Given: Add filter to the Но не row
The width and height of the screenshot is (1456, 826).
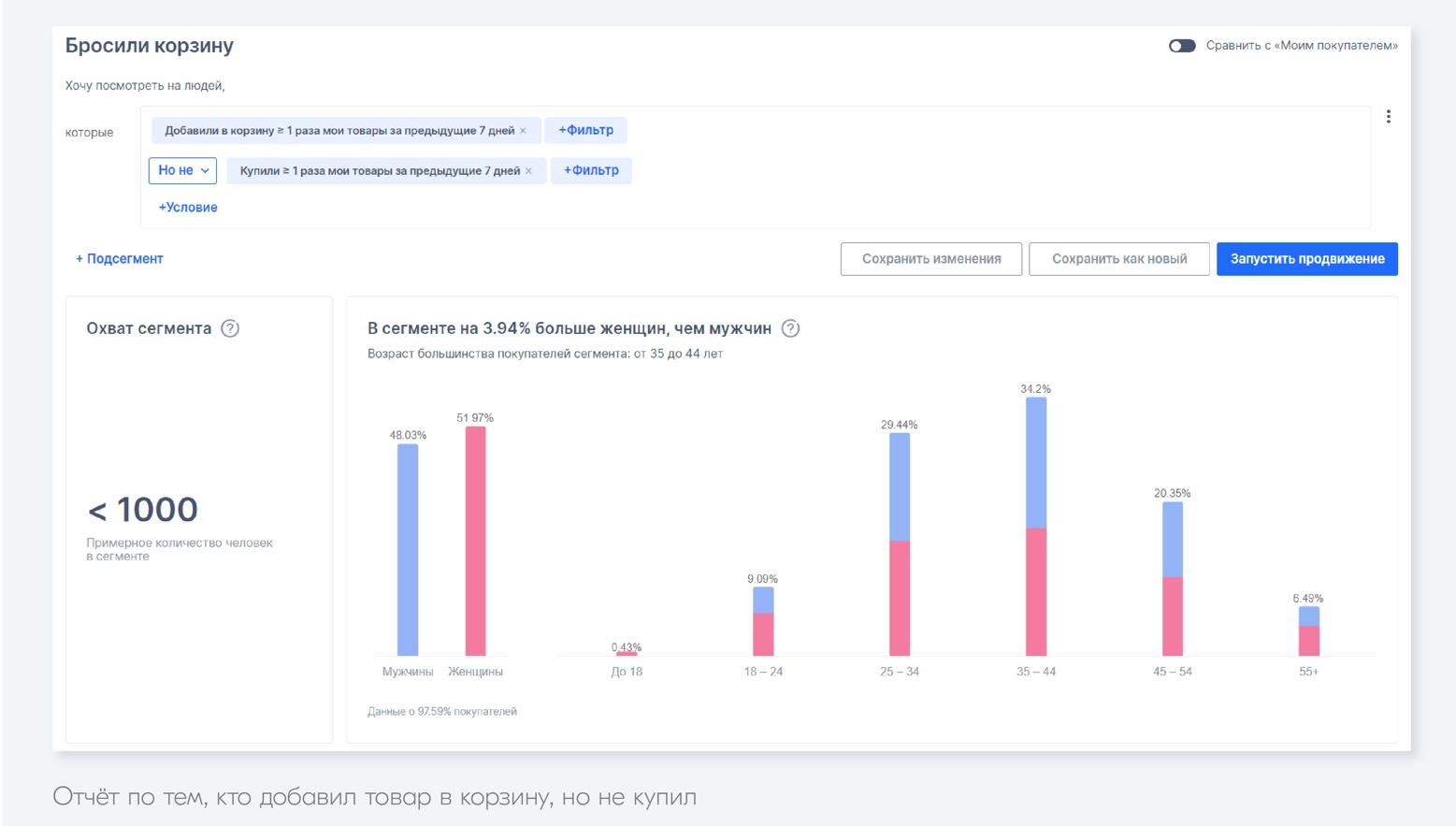Looking at the screenshot, I should tap(591, 170).
